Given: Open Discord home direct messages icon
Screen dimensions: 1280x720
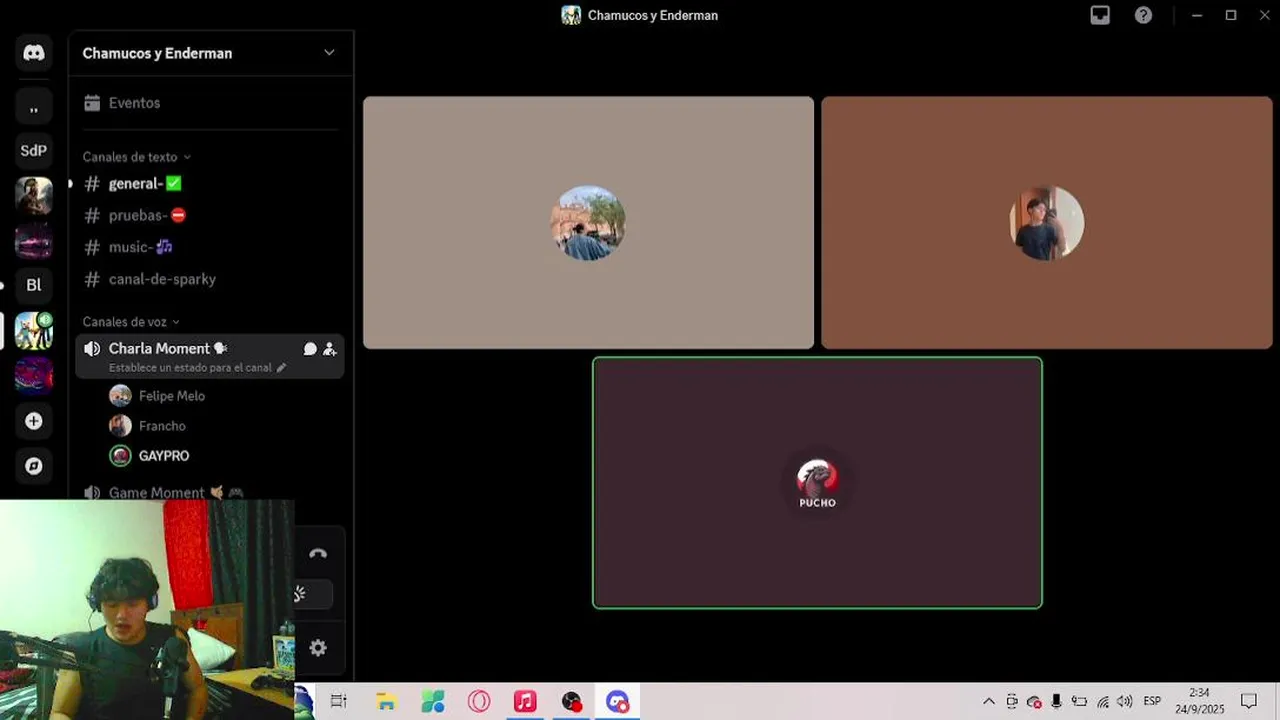Looking at the screenshot, I should click(x=34, y=53).
